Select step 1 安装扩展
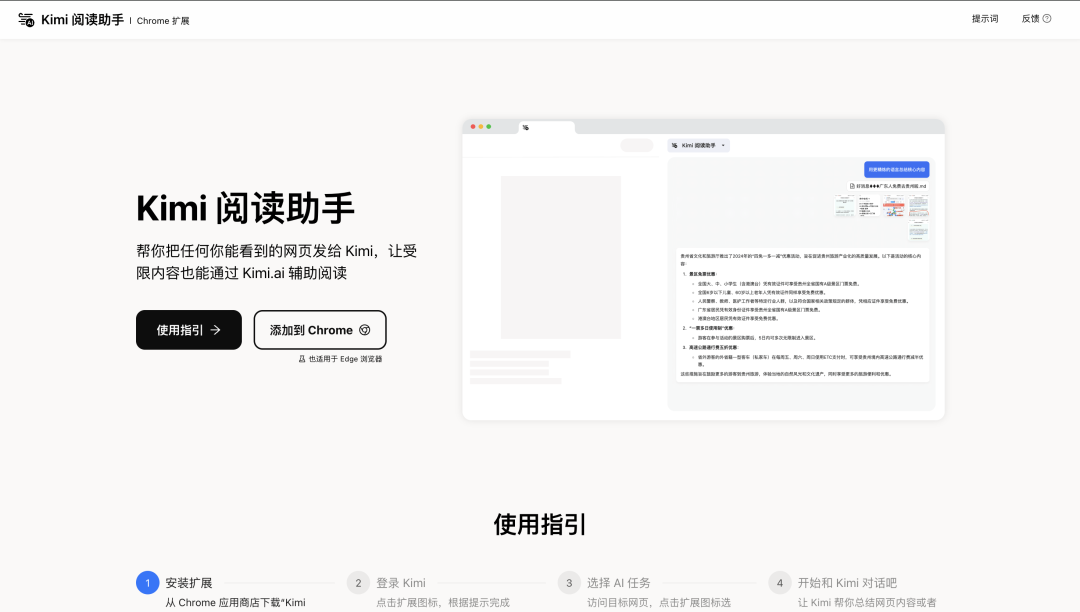 [189, 583]
